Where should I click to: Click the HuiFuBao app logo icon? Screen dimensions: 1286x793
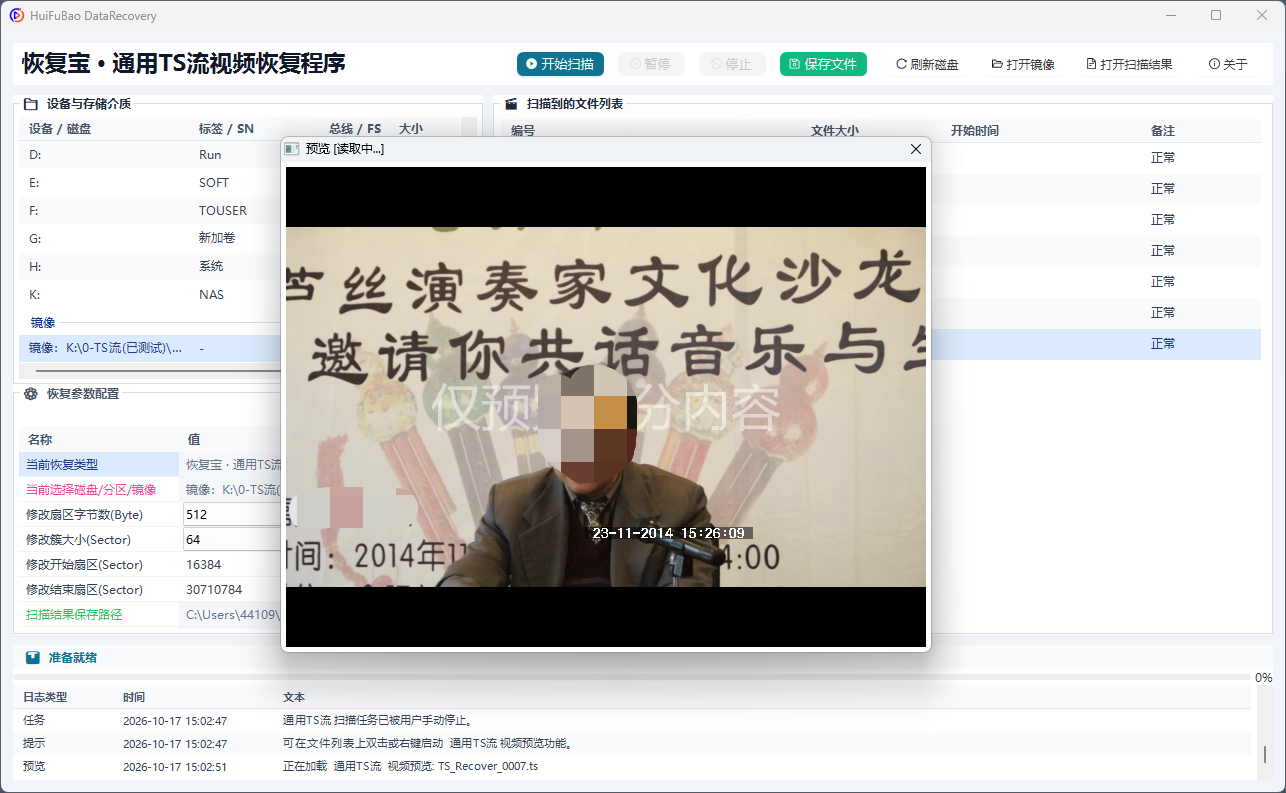point(17,16)
